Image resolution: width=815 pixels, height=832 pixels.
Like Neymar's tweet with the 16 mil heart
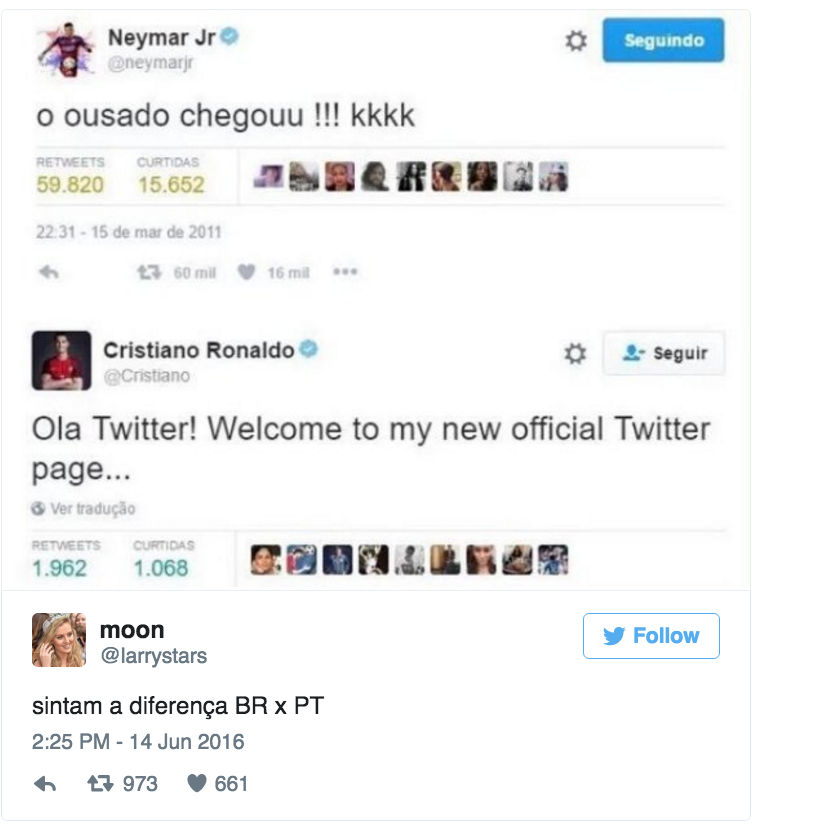[246, 272]
